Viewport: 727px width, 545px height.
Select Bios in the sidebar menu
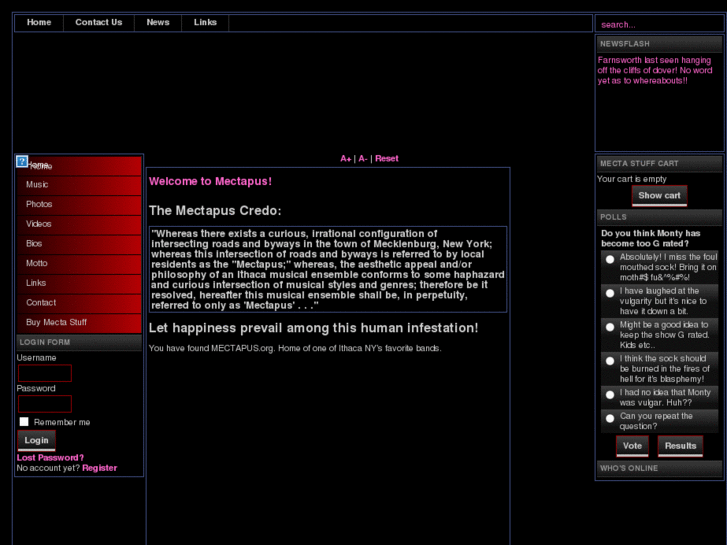(x=79, y=244)
